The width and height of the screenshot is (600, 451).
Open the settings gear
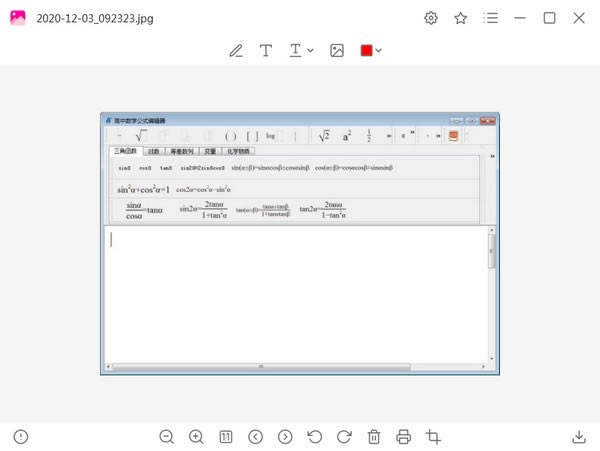click(x=431, y=18)
